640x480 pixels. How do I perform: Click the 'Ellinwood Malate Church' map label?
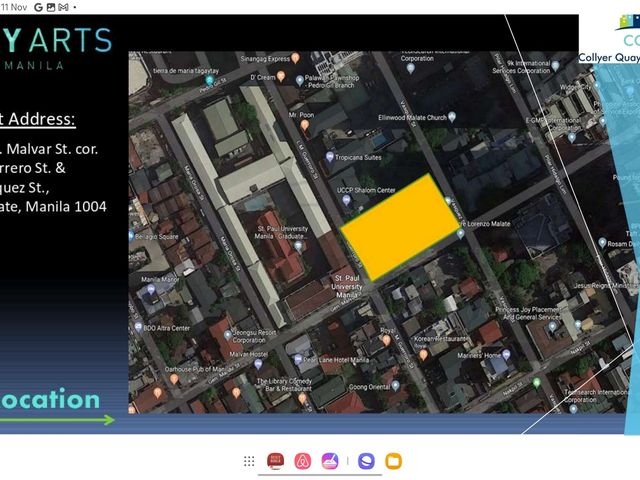point(412,118)
